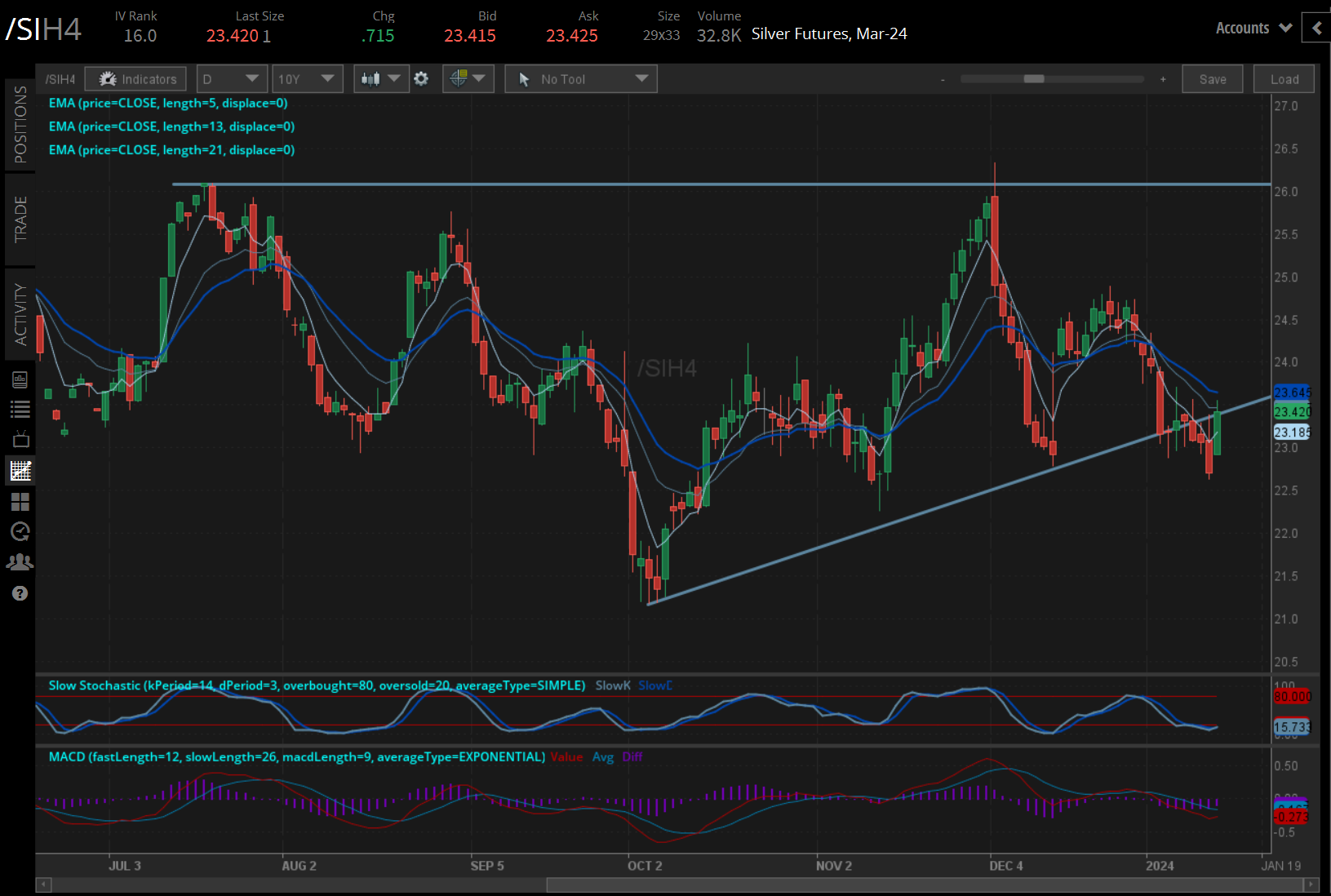Open the people community icon
The height and width of the screenshot is (896, 1331).
pos(20,562)
